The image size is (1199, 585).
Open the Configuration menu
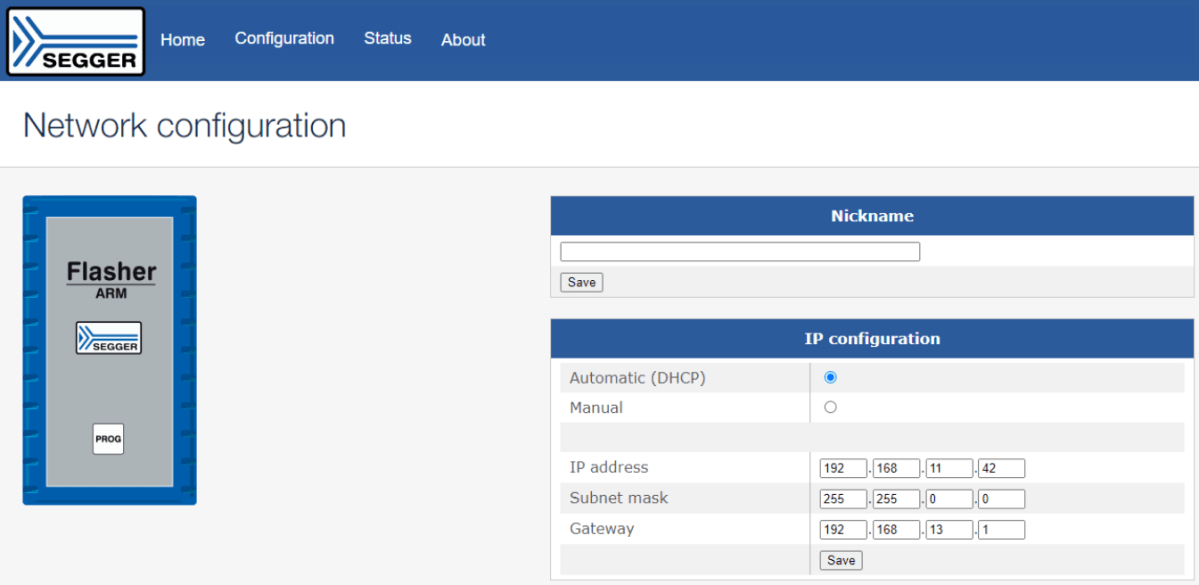click(x=284, y=39)
